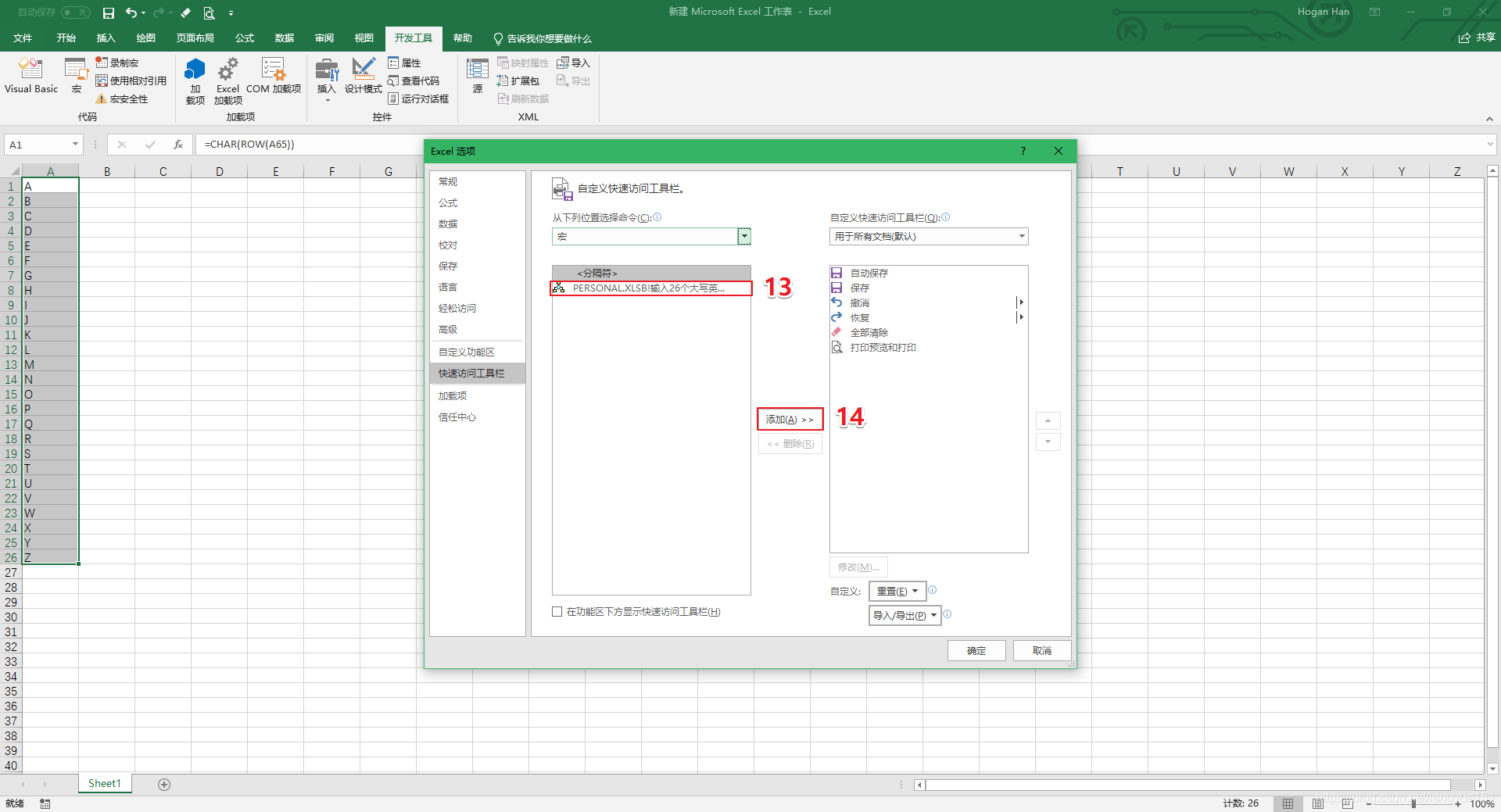The width and height of the screenshot is (1501, 812).
Task: Open the Macros (宏) dialog
Action: coord(77,76)
